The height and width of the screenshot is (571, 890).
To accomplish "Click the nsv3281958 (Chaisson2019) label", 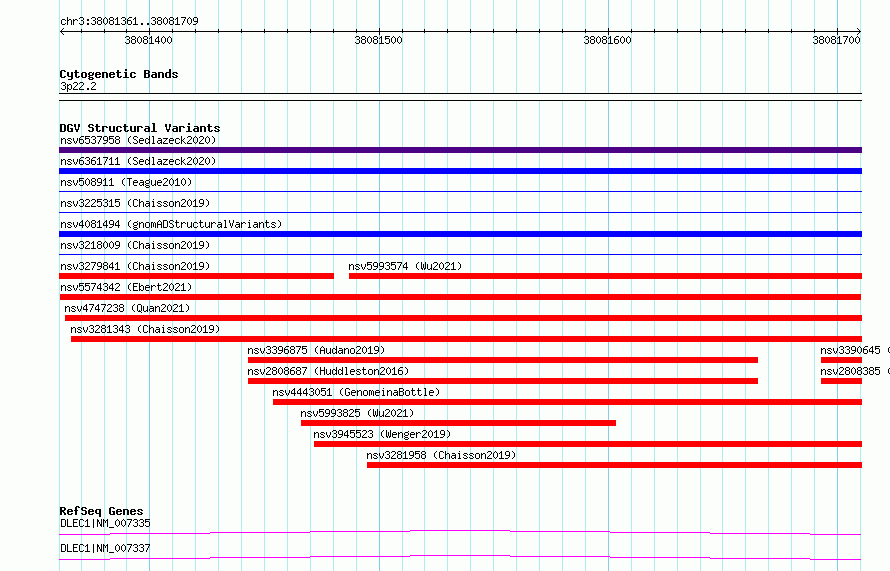I will pos(441,455).
